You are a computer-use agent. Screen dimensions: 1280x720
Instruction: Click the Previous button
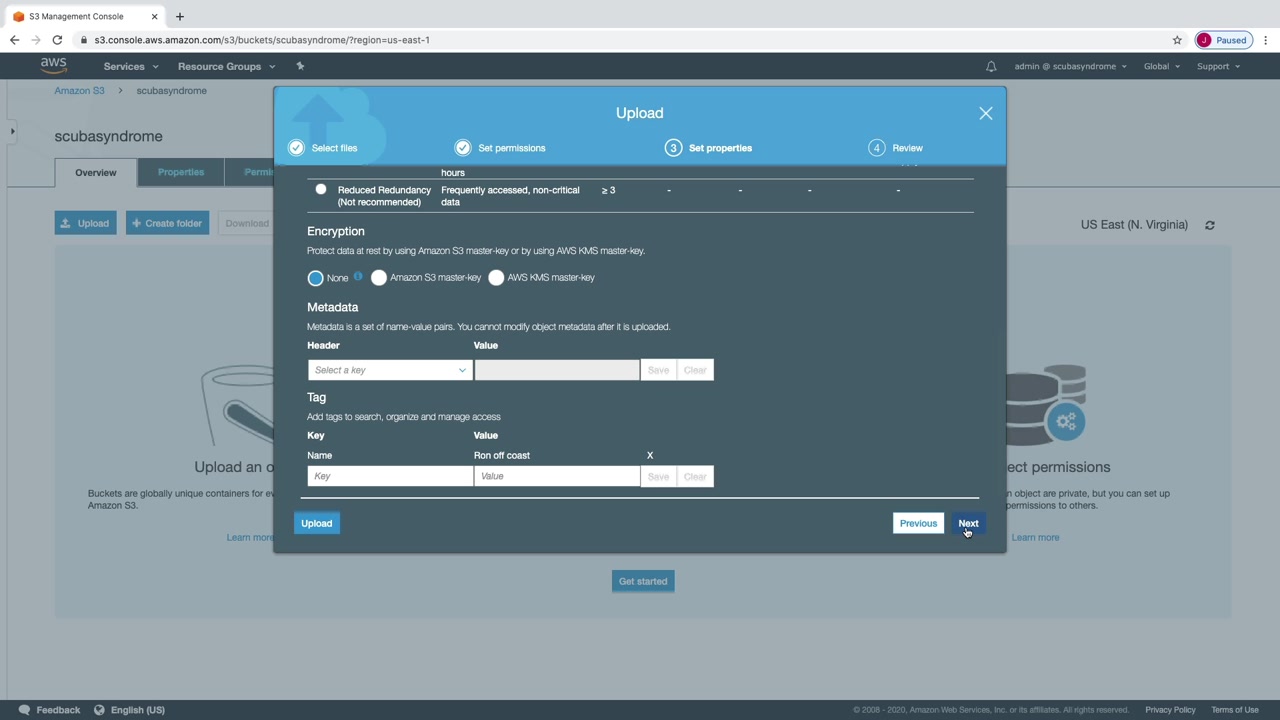(918, 523)
